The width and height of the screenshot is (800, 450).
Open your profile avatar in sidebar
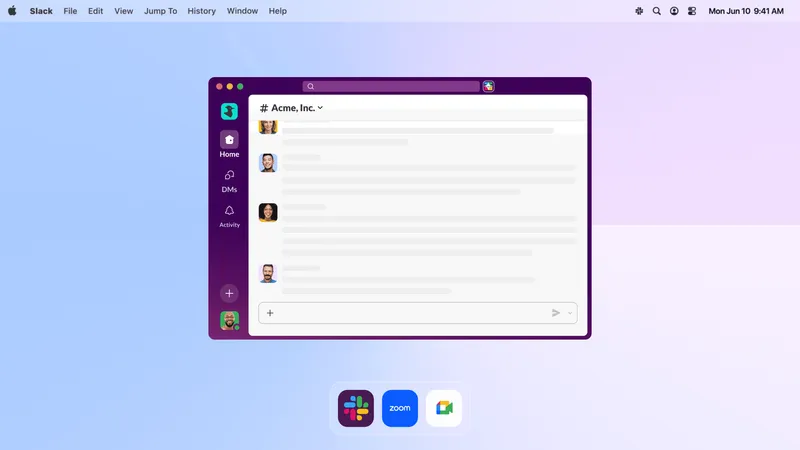click(x=230, y=321)
